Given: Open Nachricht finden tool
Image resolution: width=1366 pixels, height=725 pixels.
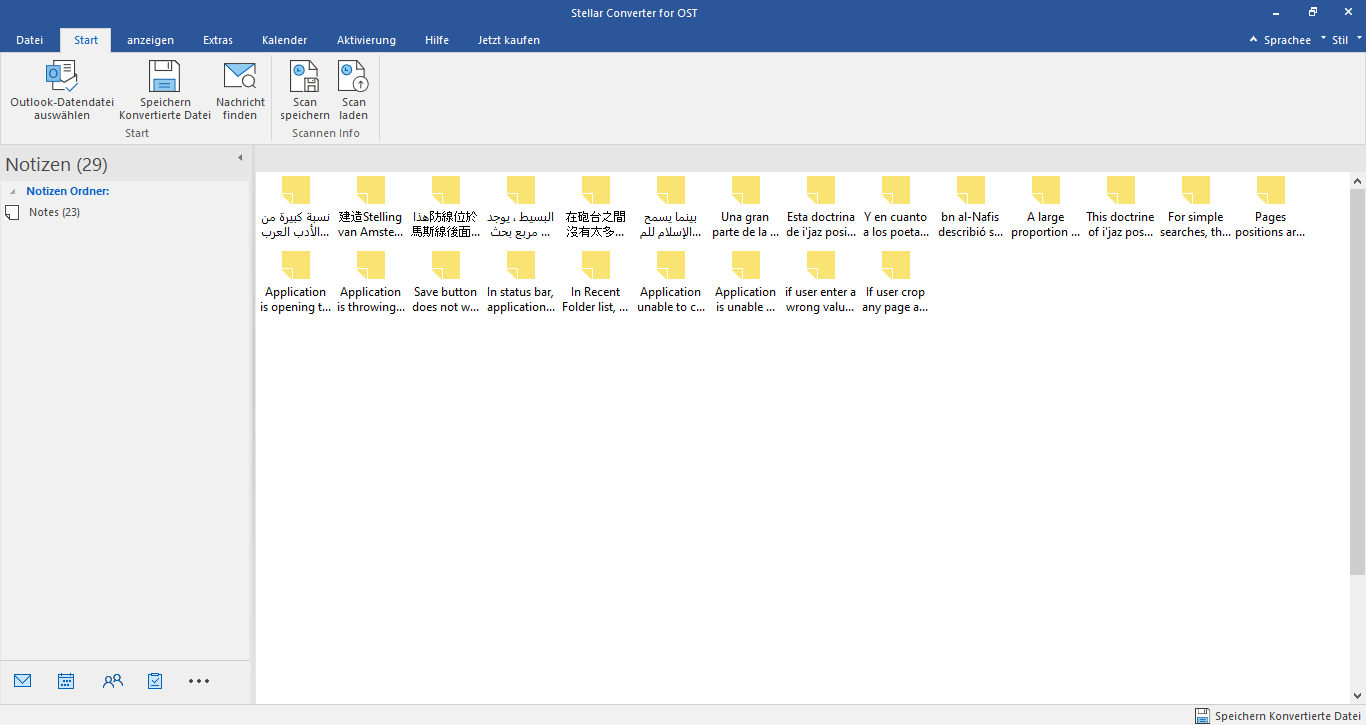Looking at the screenshot, I should (240, 77).
